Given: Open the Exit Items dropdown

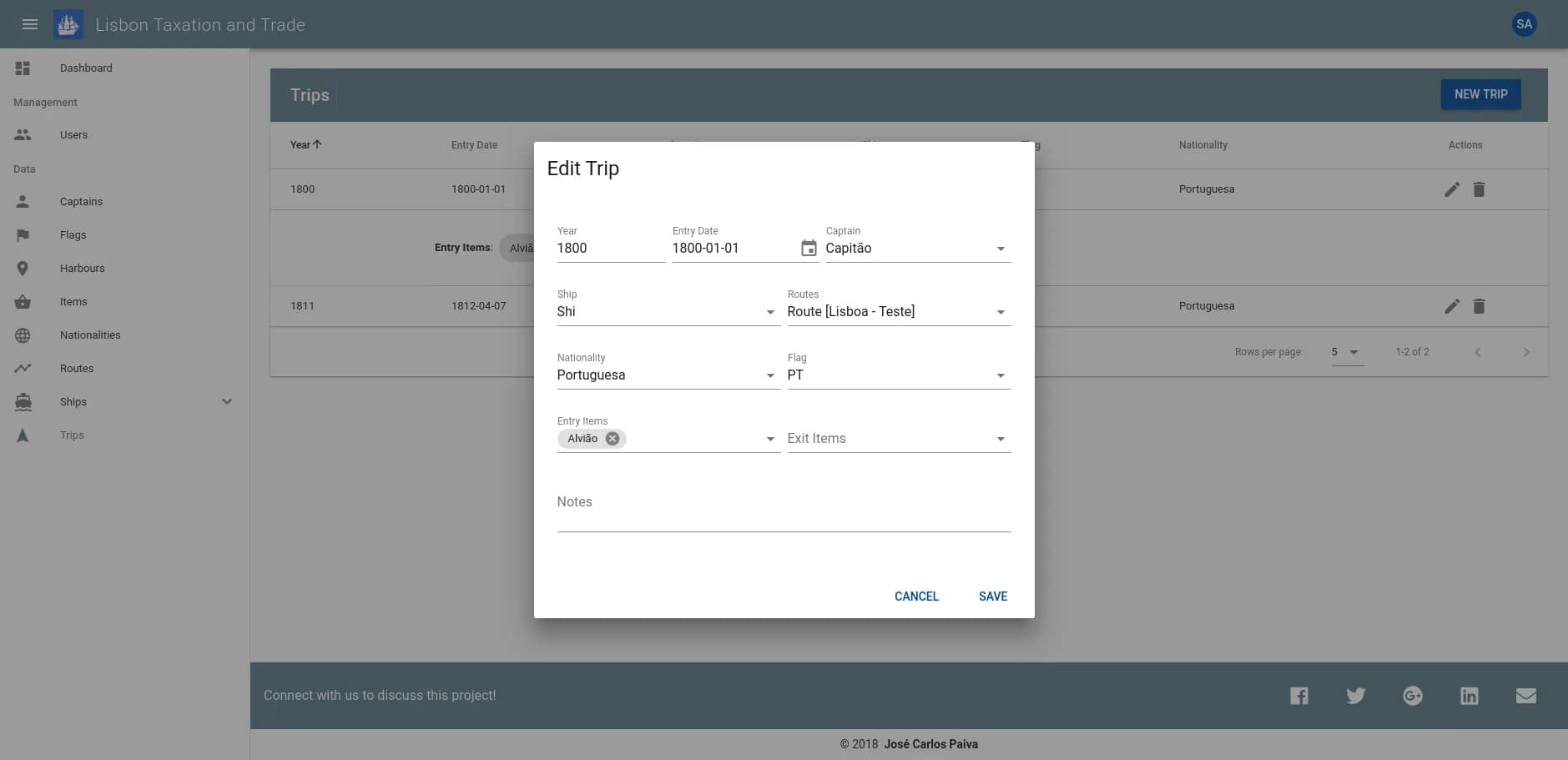Looking at the screenshot, I should 899,439.
